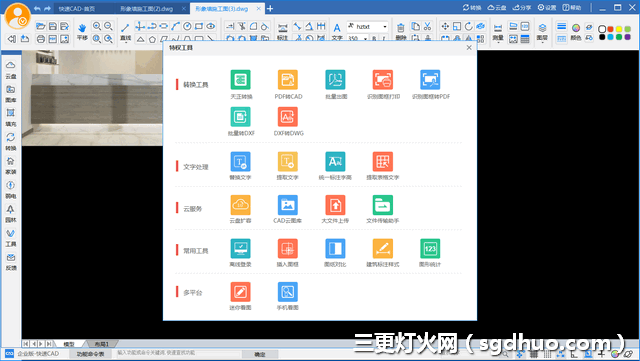Expand the 350 text size dropdown
Screen dimensions: 640x361
coord(365,38)
